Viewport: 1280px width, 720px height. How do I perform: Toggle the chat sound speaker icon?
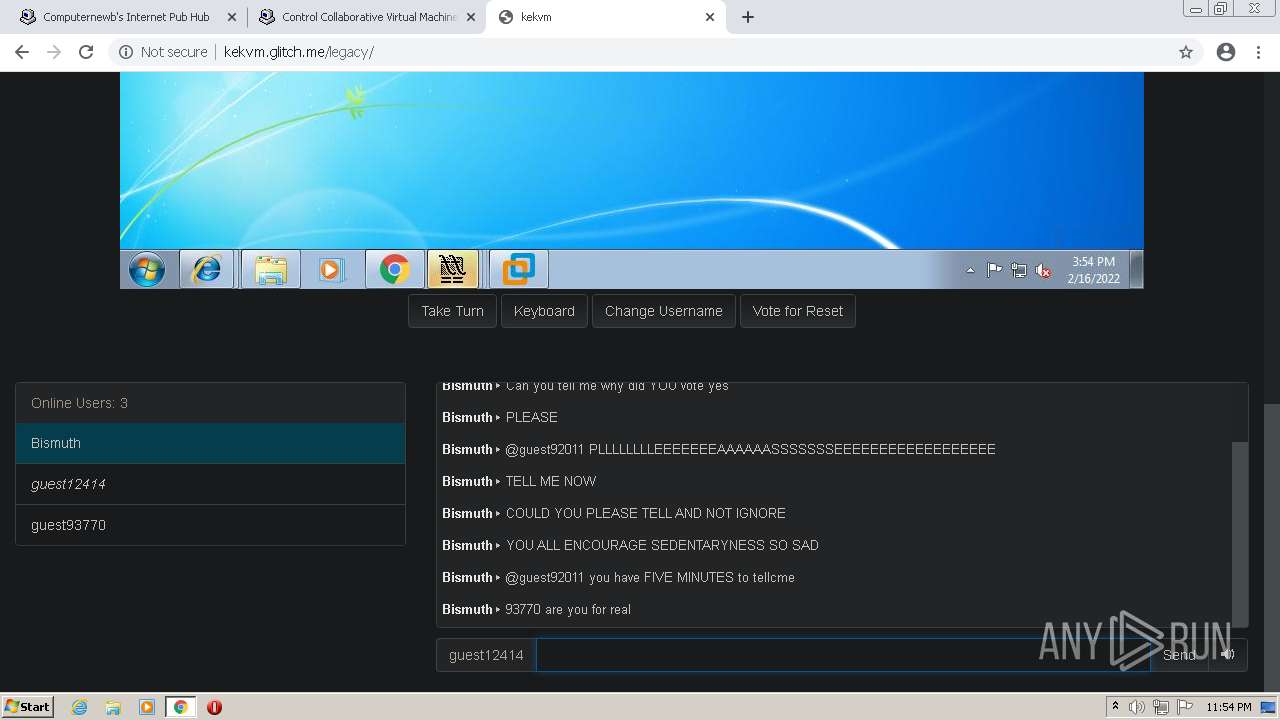point(1228,655)
